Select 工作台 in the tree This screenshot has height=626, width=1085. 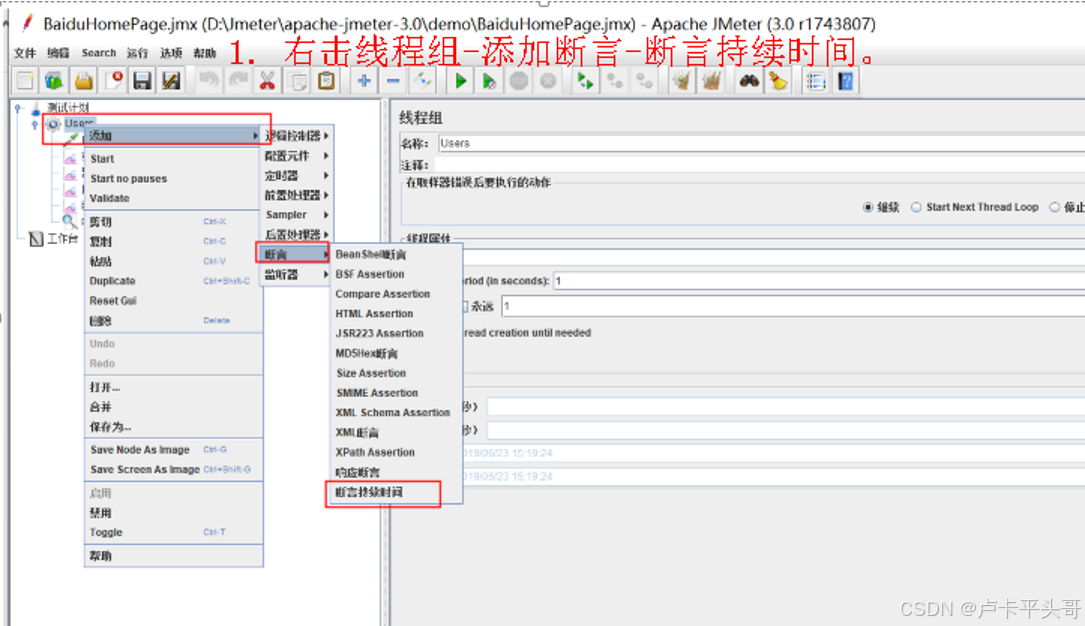(54, 239)
